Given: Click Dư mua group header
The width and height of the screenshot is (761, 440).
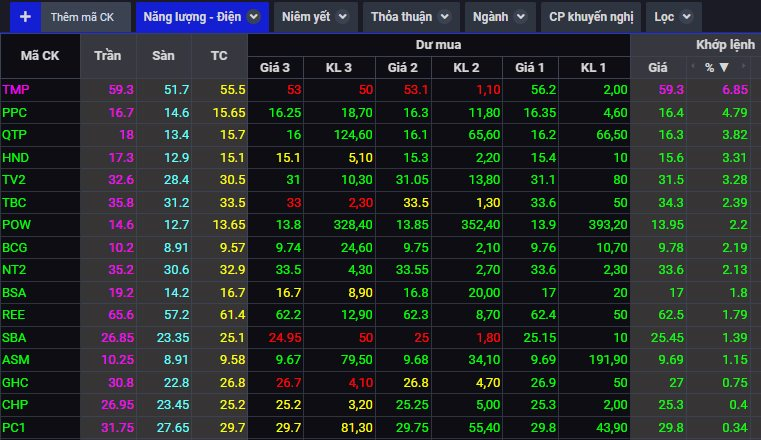Looking at the screenshot, I should 438,45.
